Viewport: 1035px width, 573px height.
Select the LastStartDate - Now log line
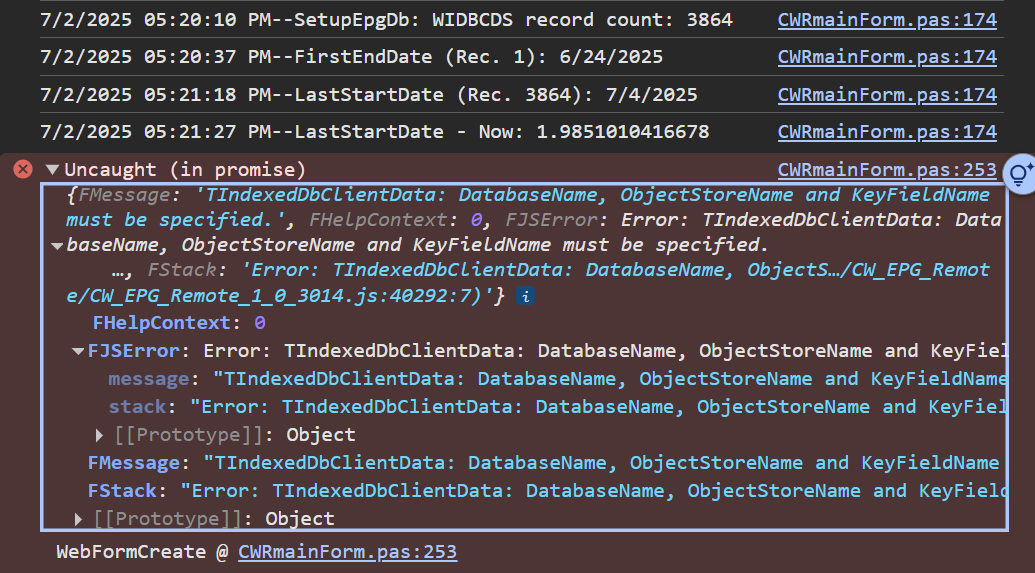pos(374,131)
